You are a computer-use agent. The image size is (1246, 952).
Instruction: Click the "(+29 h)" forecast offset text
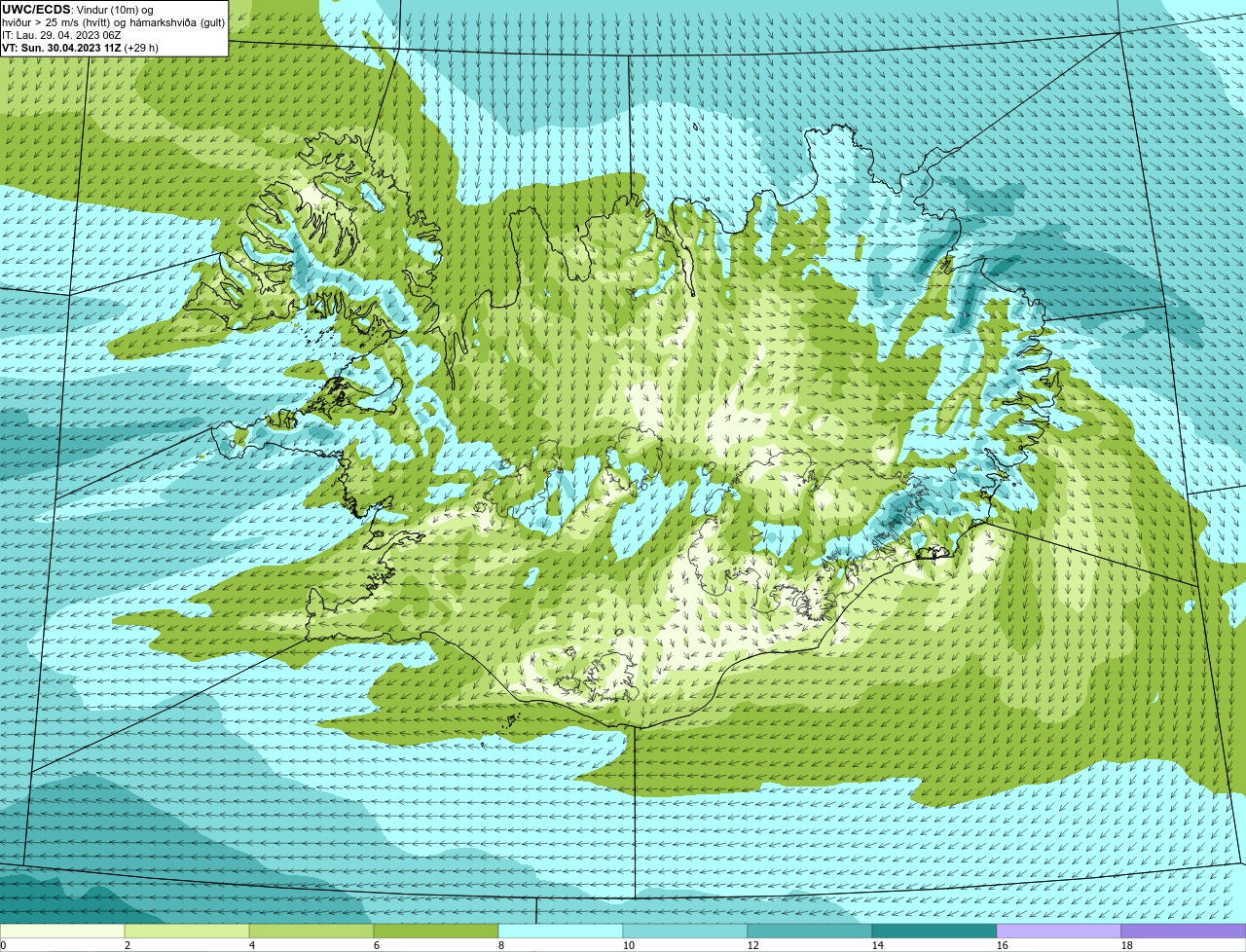coord(141,48)
